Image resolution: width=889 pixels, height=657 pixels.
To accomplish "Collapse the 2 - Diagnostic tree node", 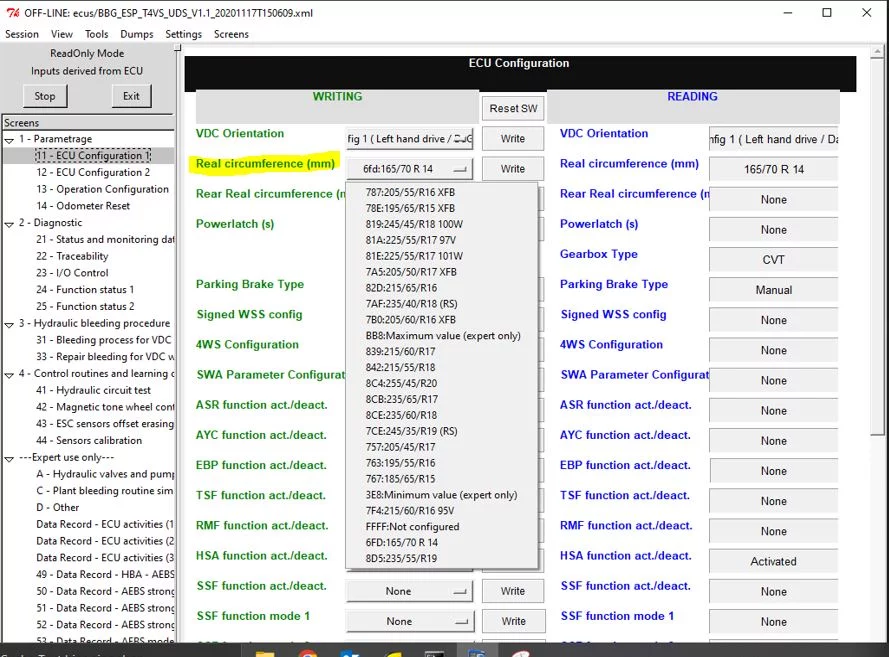I will [9, 223].
